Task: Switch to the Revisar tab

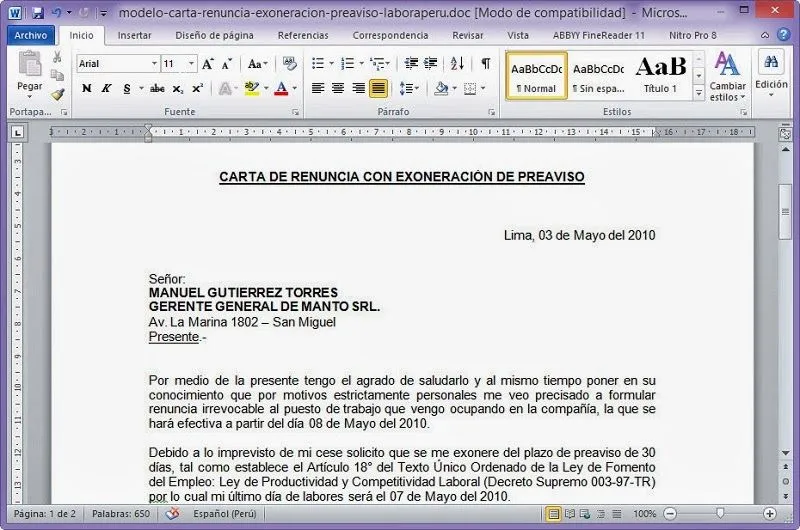Action: click(467, 35)
